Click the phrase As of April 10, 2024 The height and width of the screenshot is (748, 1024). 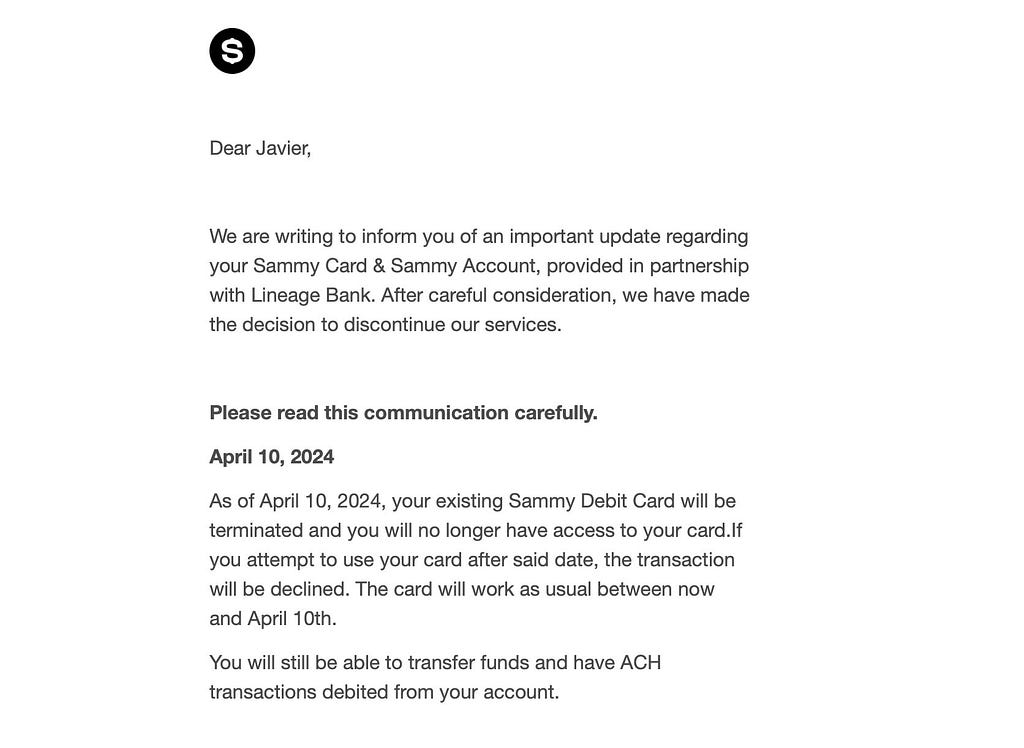click(297, 501)
